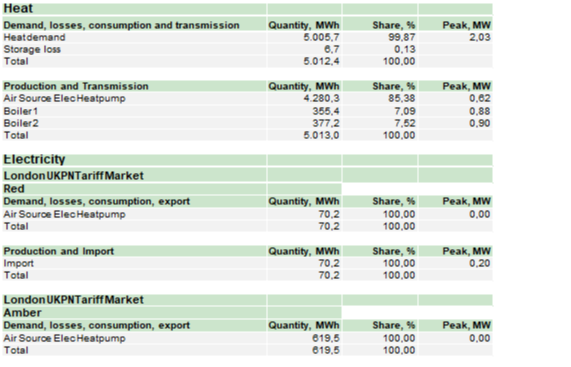Select heat pump peak 0,62
Screen dimensions: 571x367
pos(480,98)
